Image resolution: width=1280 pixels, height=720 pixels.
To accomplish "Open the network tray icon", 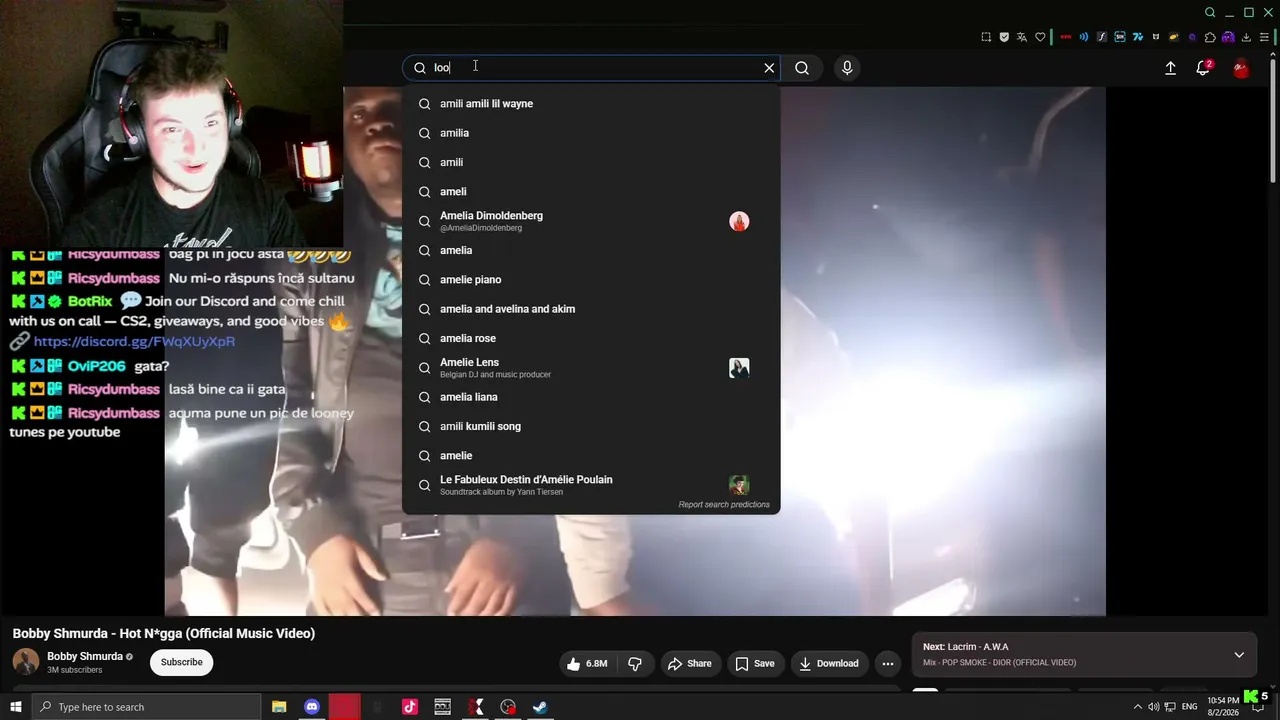I will [x=1170, y=707].
